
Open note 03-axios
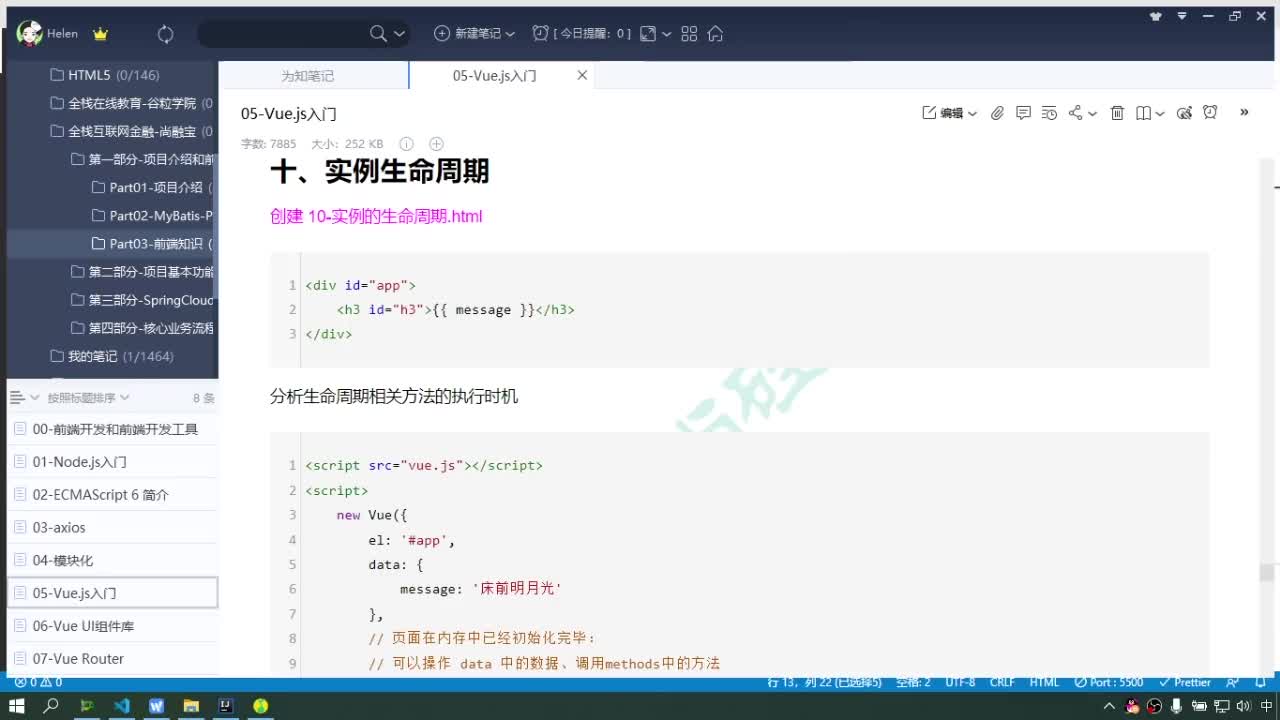click(x=112, y=527)
